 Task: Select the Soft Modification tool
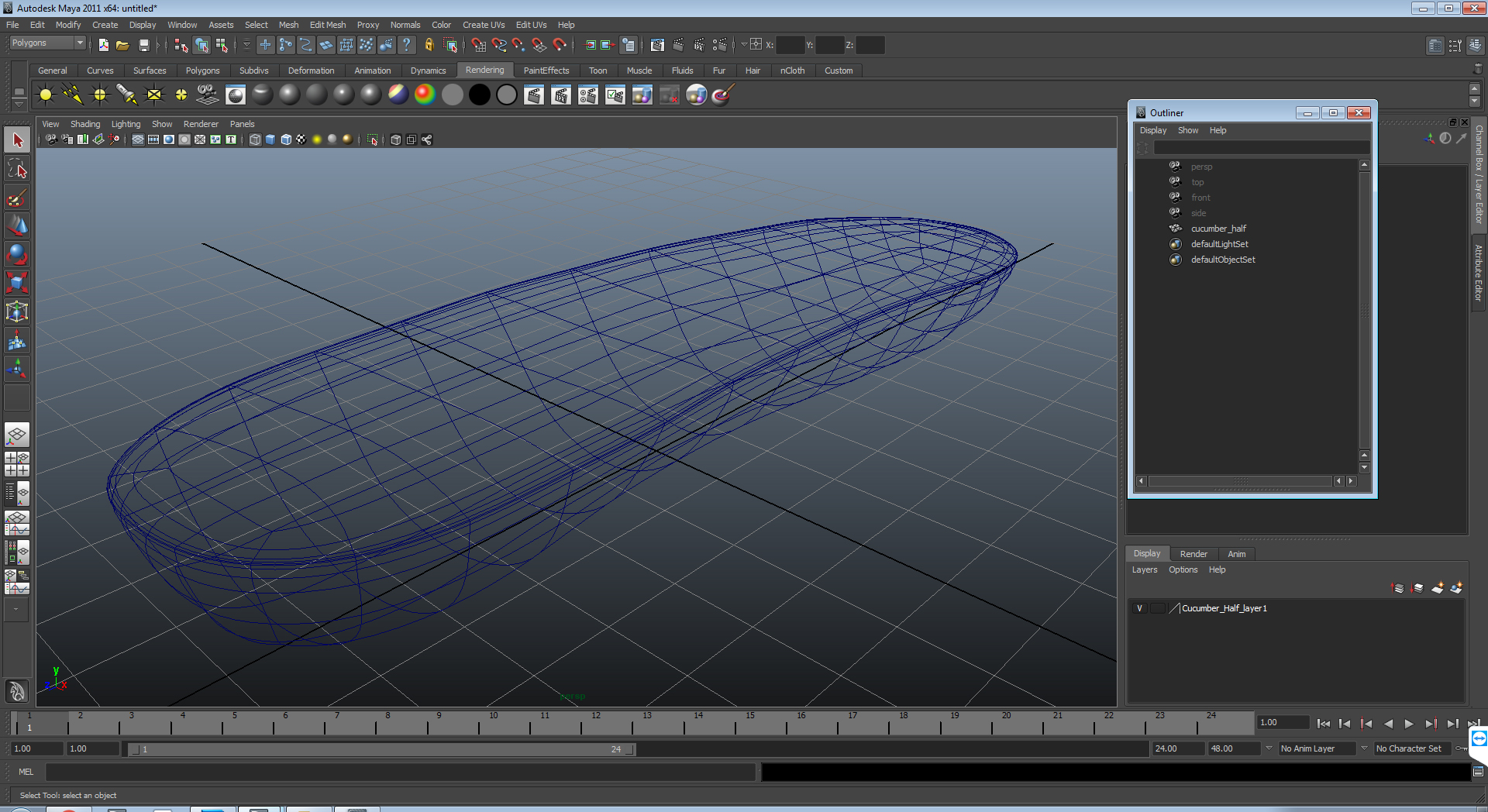[x=17, y=340]
